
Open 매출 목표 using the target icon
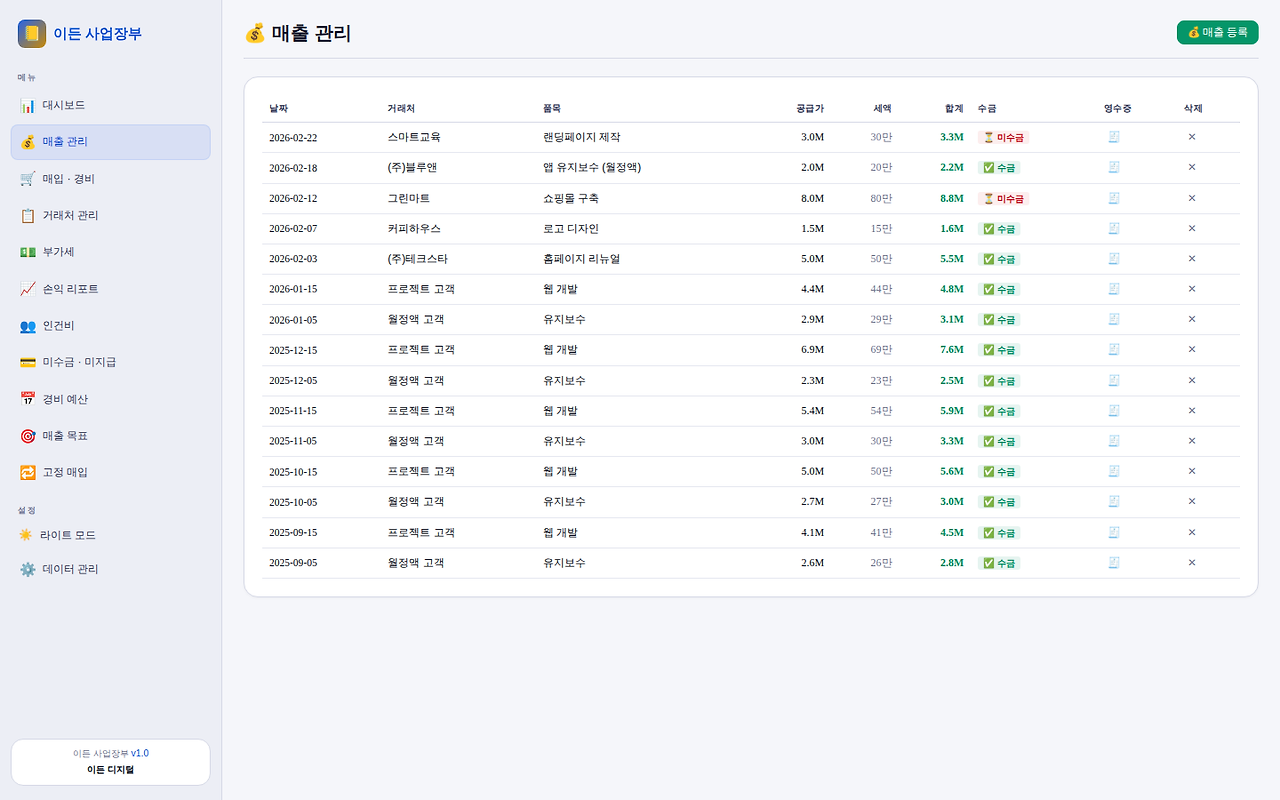click(x=27, y=435)
